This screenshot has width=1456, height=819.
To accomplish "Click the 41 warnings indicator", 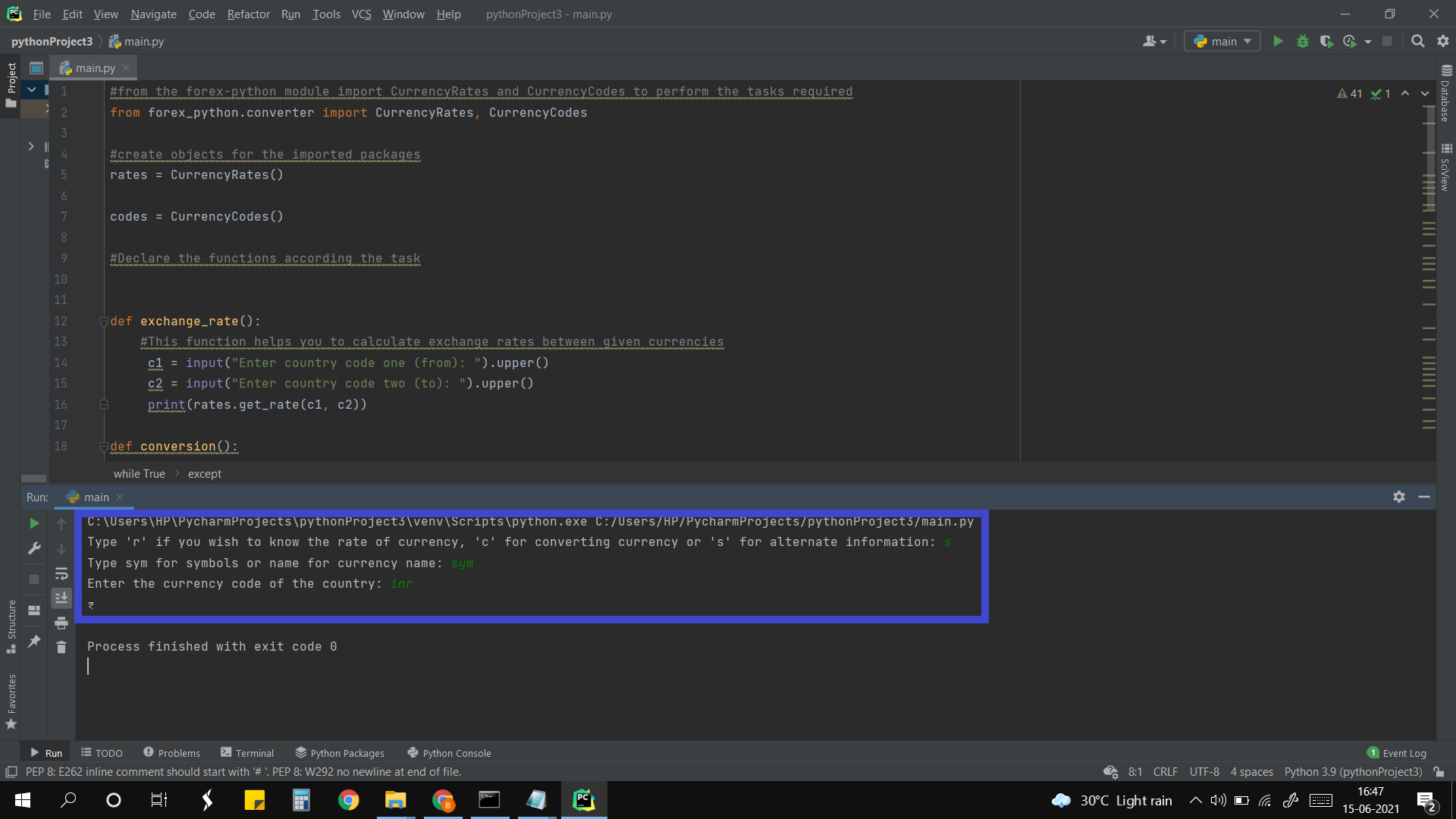I will (x=1349, y=93).
